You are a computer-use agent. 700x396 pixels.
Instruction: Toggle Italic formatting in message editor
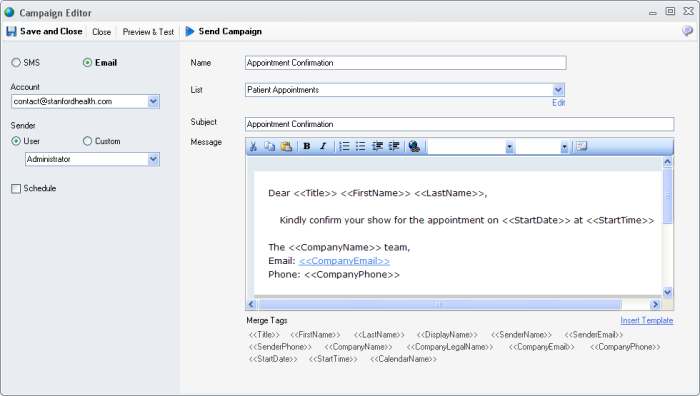click(x=323, y=146)
